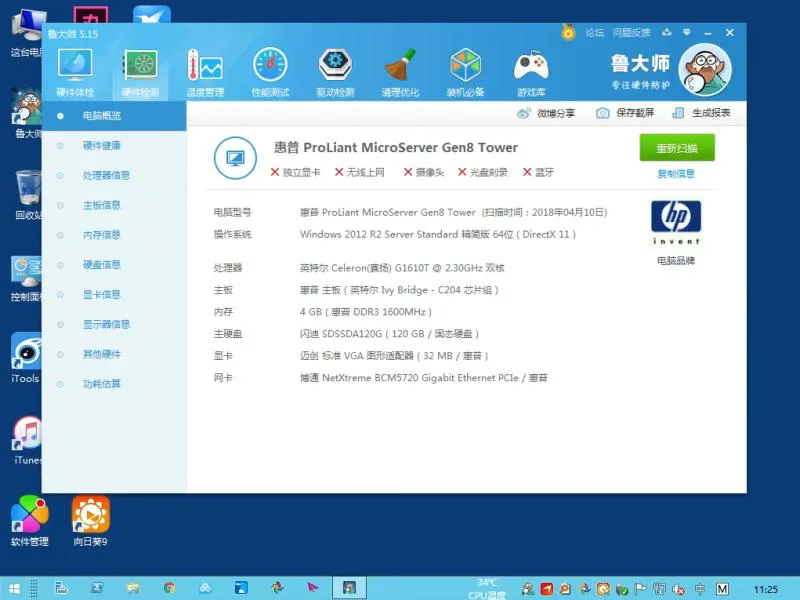The height and width of the screenshot is (600, 800).
Task: Click the network card text NetXtreme BCM5720
Action: point(423,378)
